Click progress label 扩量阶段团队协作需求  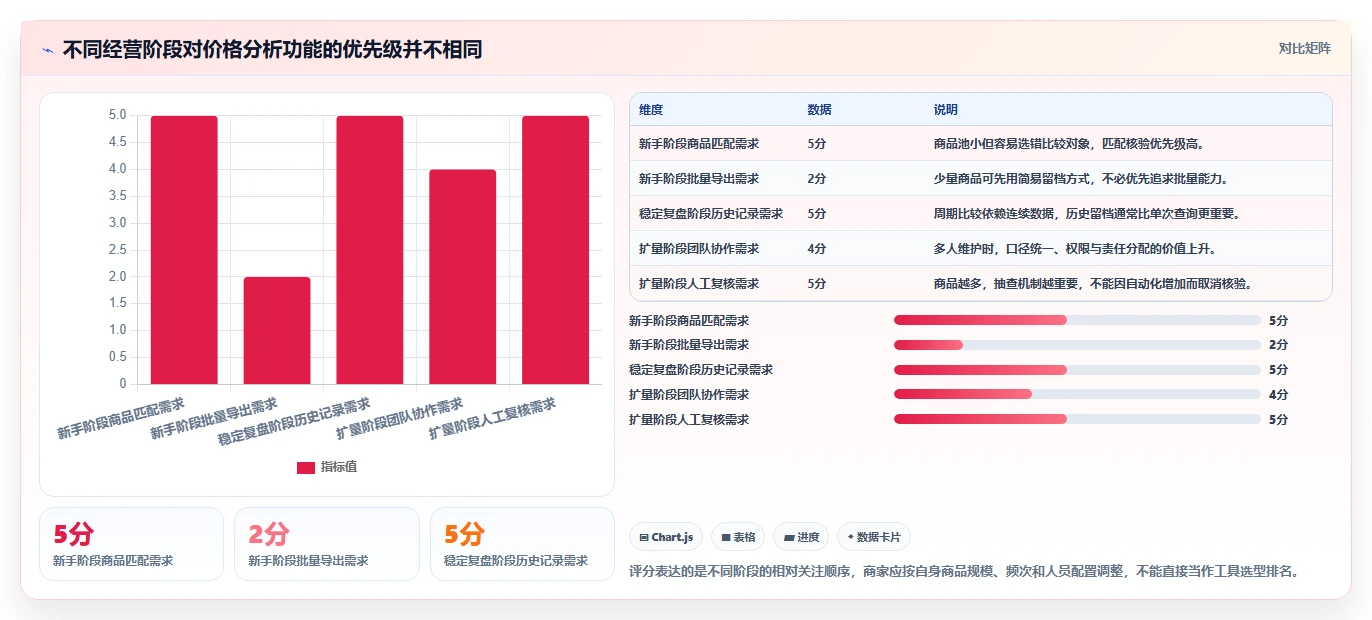coord(689,395)
